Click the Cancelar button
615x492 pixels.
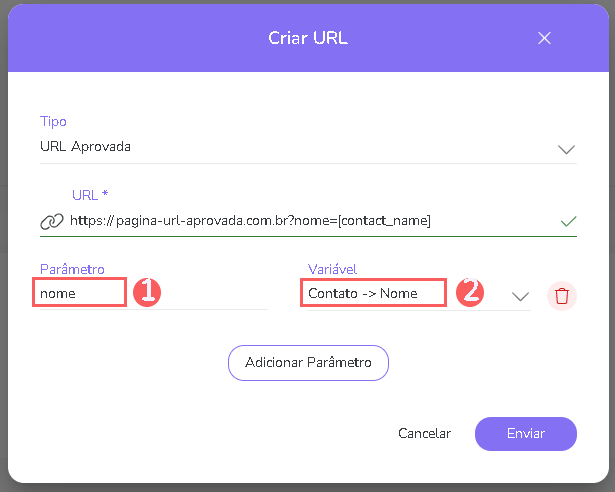point(424,434)
